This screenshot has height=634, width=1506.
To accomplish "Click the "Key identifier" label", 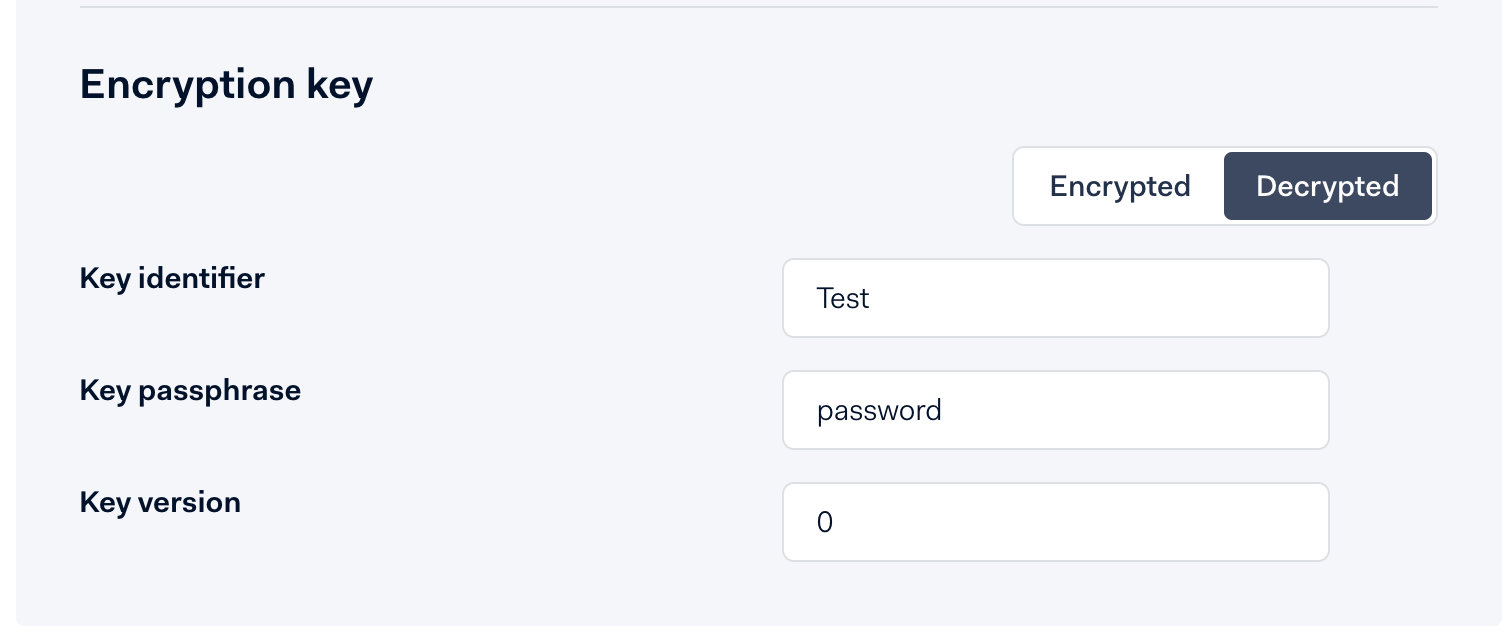I will point(172,278).
